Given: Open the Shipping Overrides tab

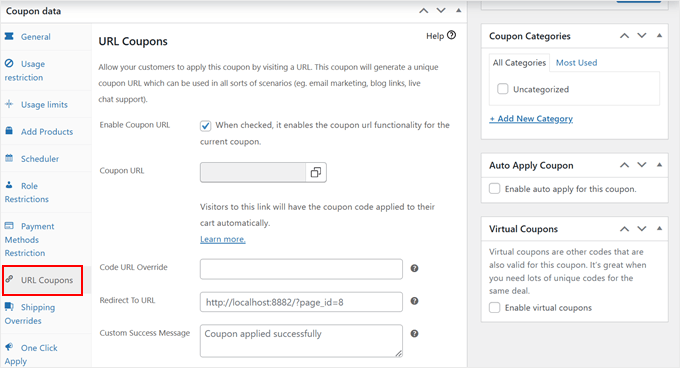Looking at the screenshot, I should click(x=46, y=314).
